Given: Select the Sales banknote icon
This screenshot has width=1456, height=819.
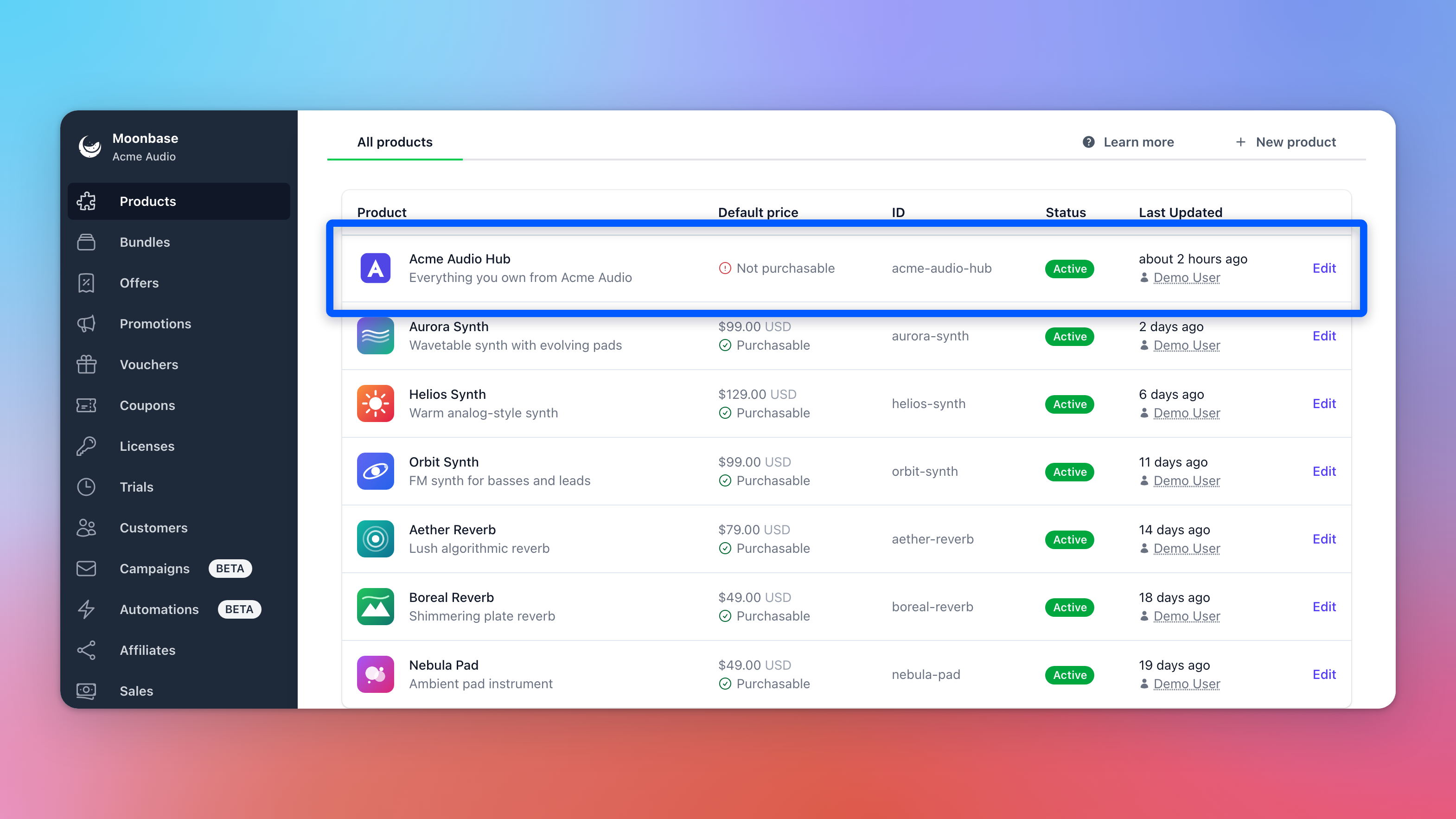Looking at the screenshot, I should coord(86,691).
